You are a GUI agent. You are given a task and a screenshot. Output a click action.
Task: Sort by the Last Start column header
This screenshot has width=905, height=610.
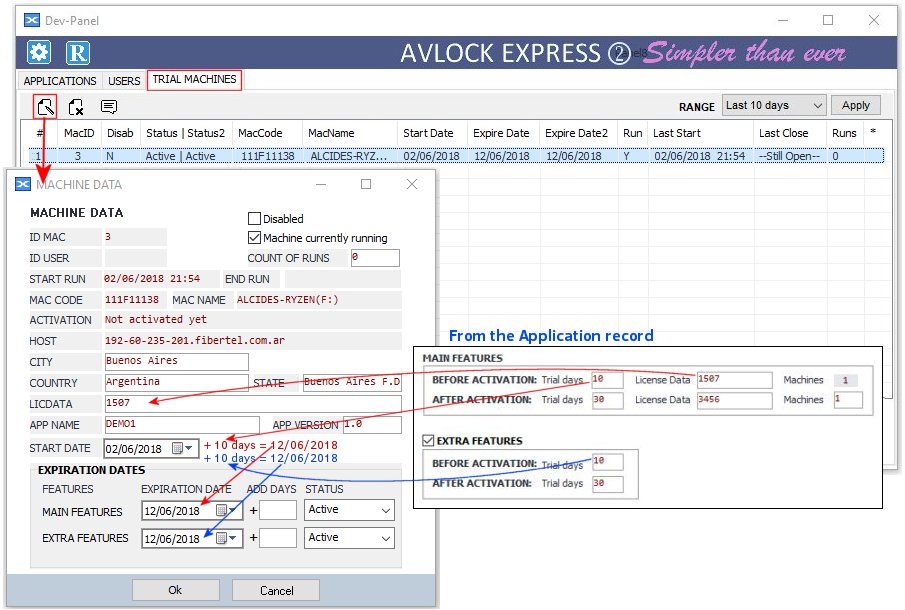(701, 133)
